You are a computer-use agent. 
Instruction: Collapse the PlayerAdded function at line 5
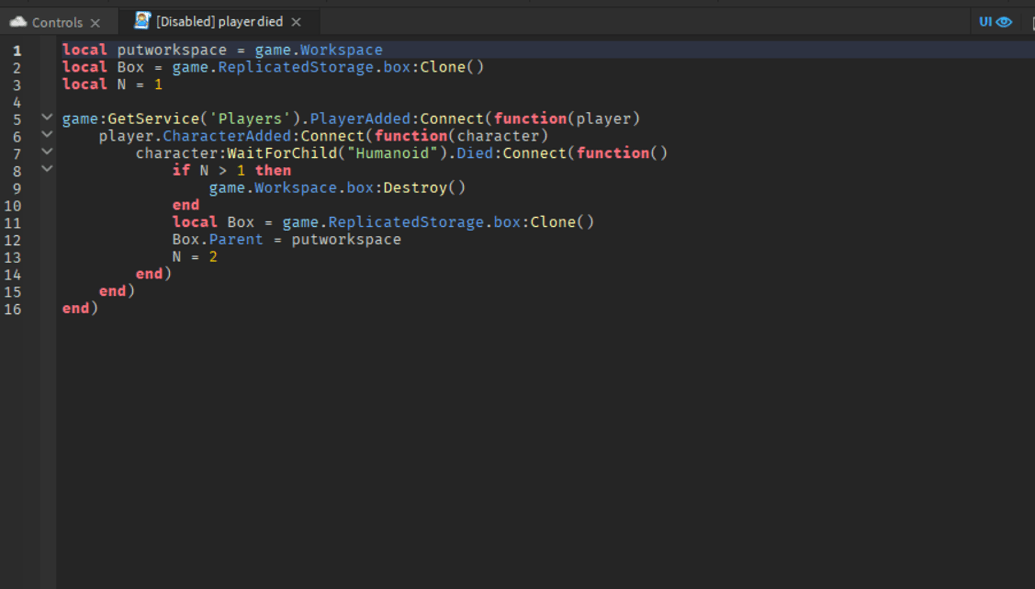(x=47, y=118)
